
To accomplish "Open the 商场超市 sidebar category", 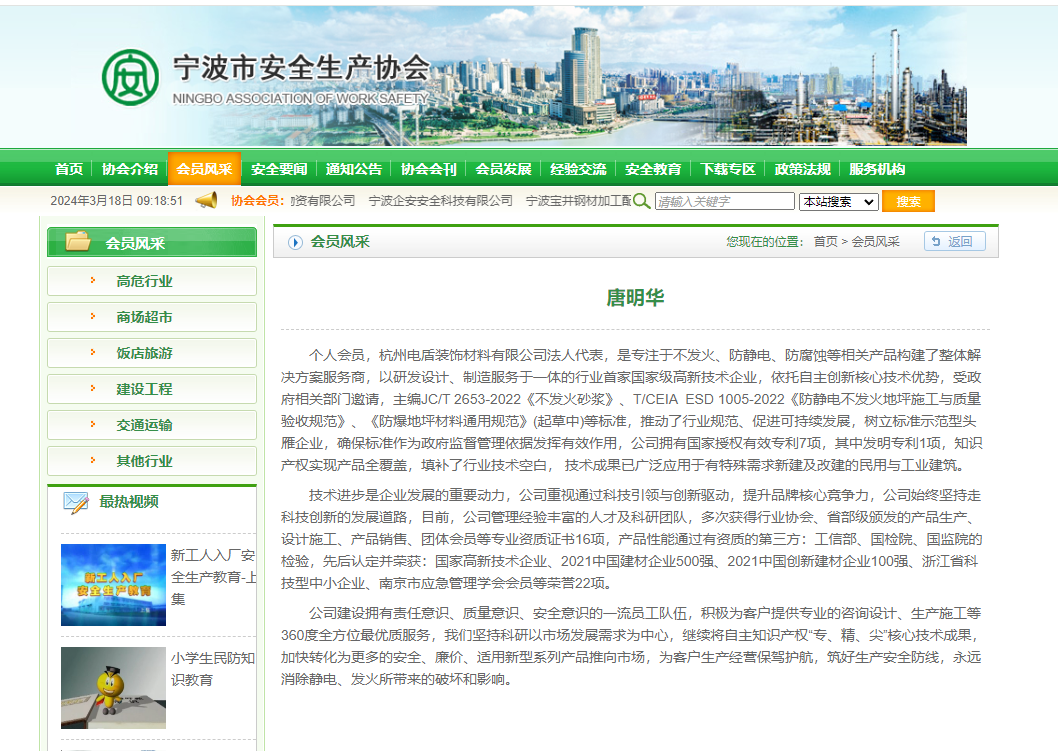I will tap(144, 317).
